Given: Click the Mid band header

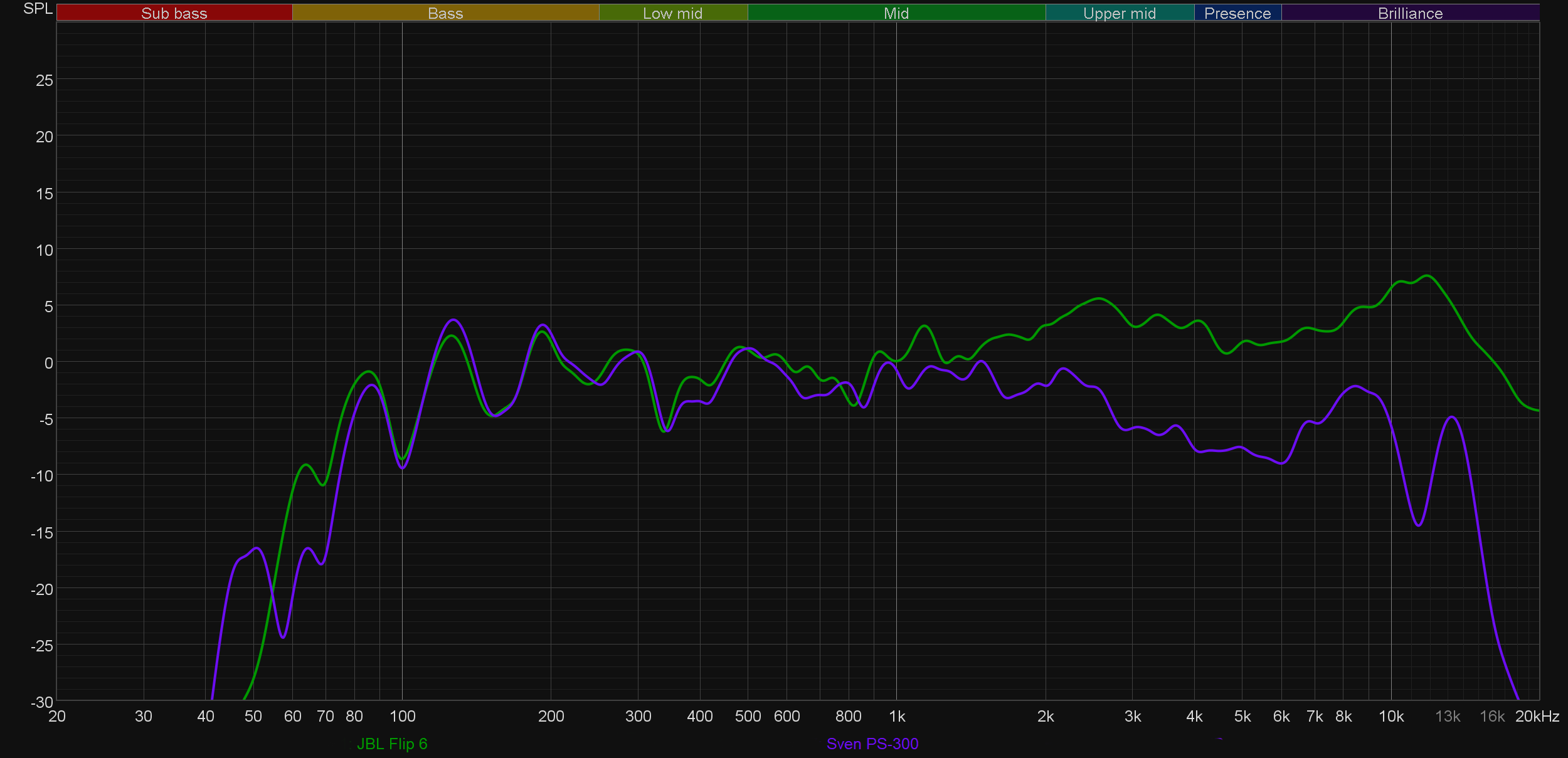Looking at the screenshot, I should coord(896,13).
